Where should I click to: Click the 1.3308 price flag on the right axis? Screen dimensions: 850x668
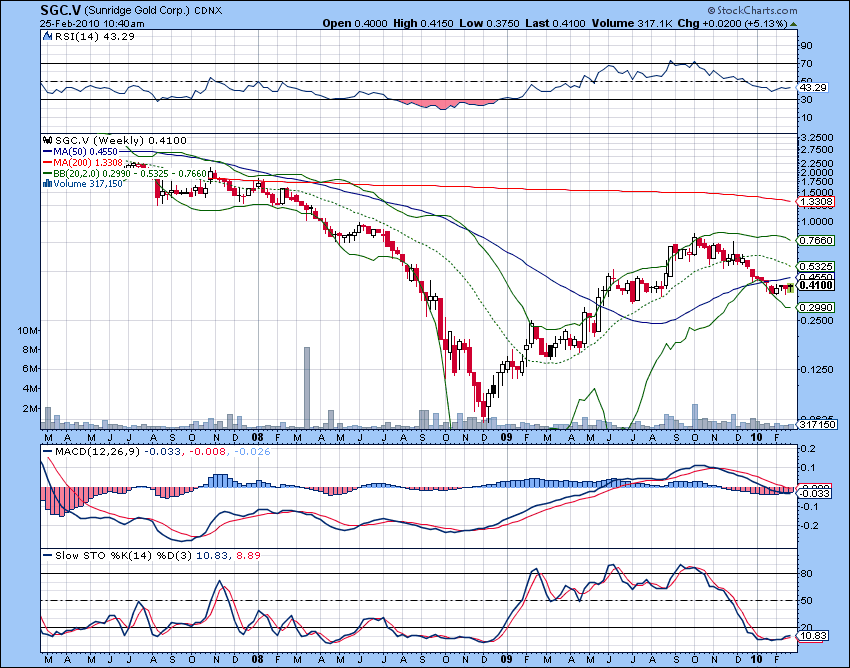(816, 202)
